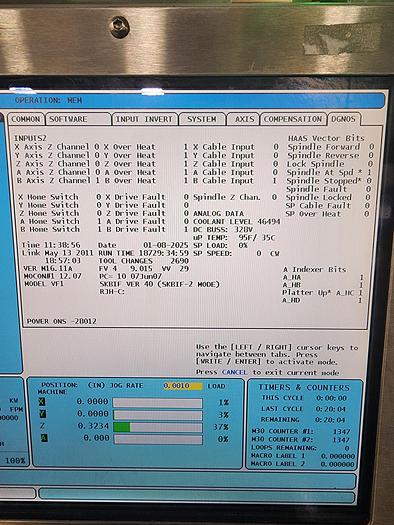Viewport: 394px width, 525px height.
Task: Click the X Cable Input entry
Action: pyautogui.click(x=236, y=147)
